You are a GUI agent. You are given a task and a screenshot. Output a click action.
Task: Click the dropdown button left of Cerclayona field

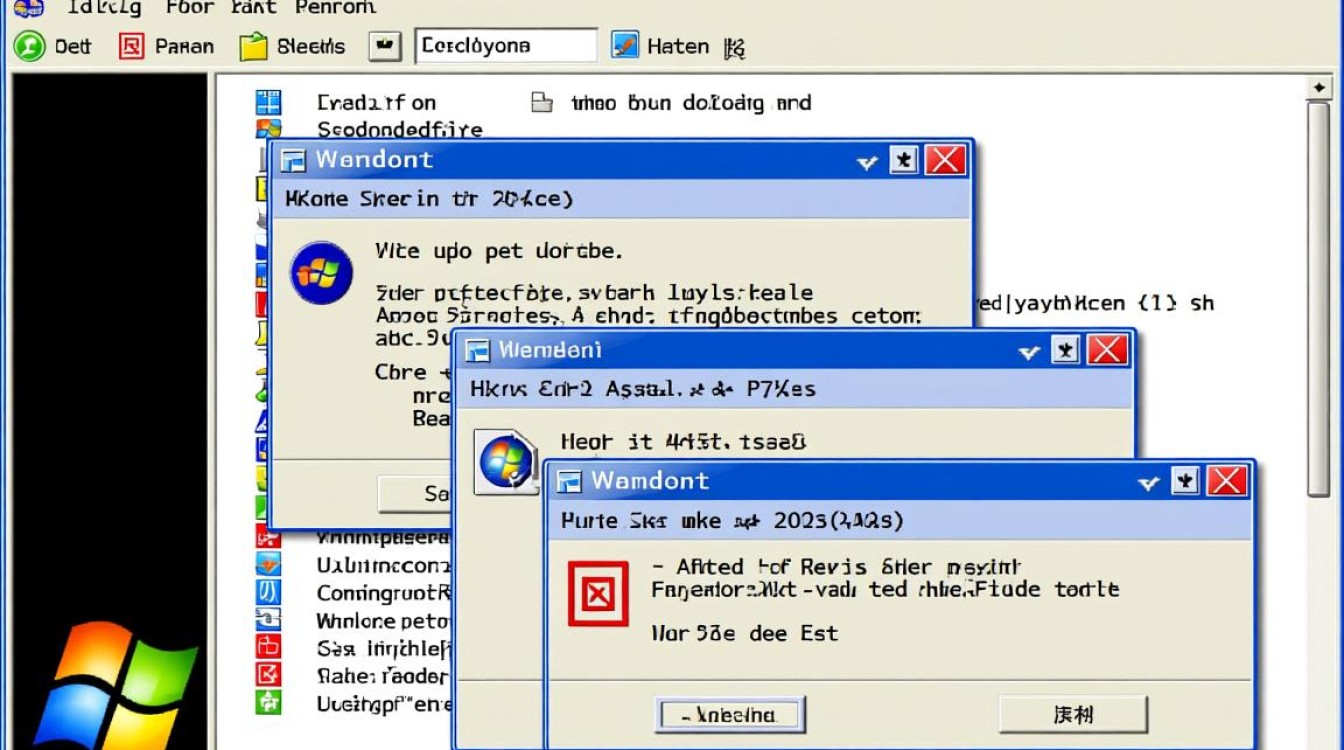pos(385,46)
